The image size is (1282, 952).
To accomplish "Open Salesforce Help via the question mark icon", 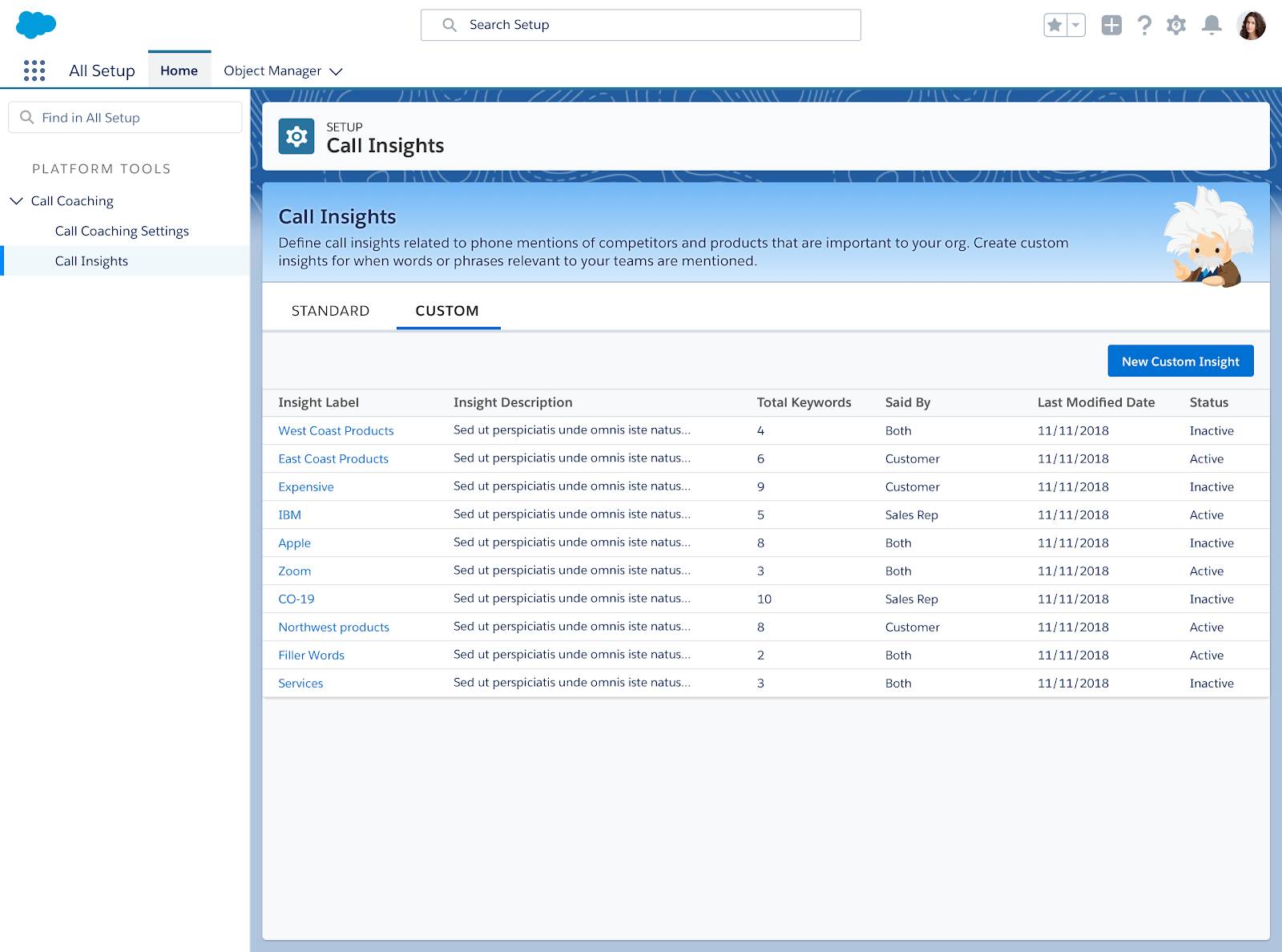I will coord(1144,25).
